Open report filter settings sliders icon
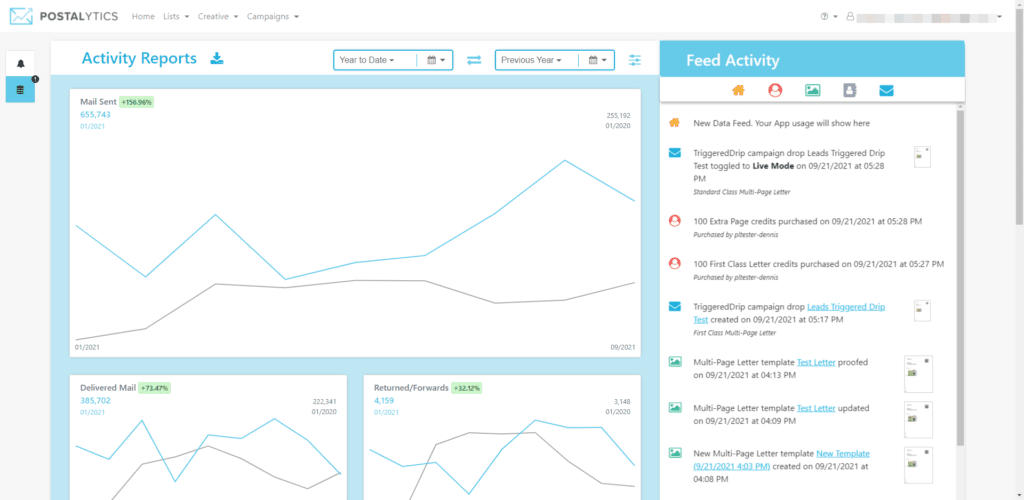Image resolution: width=1024 pixels, height=500 pixels. point(635,60)
